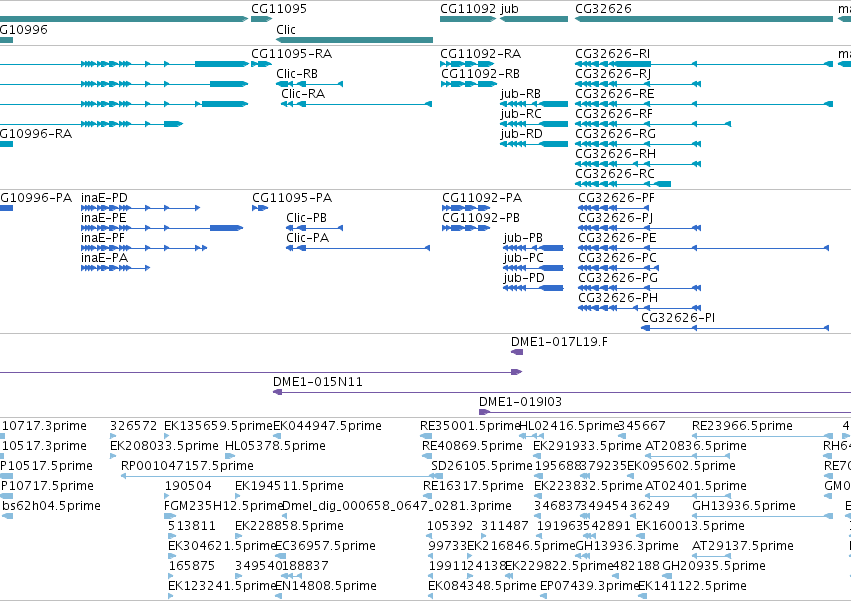Viewport: 851px width, 601px height.
Task: Pick transcript CG32626-RG
Action: pyautogui.click(x=615, y=134)
